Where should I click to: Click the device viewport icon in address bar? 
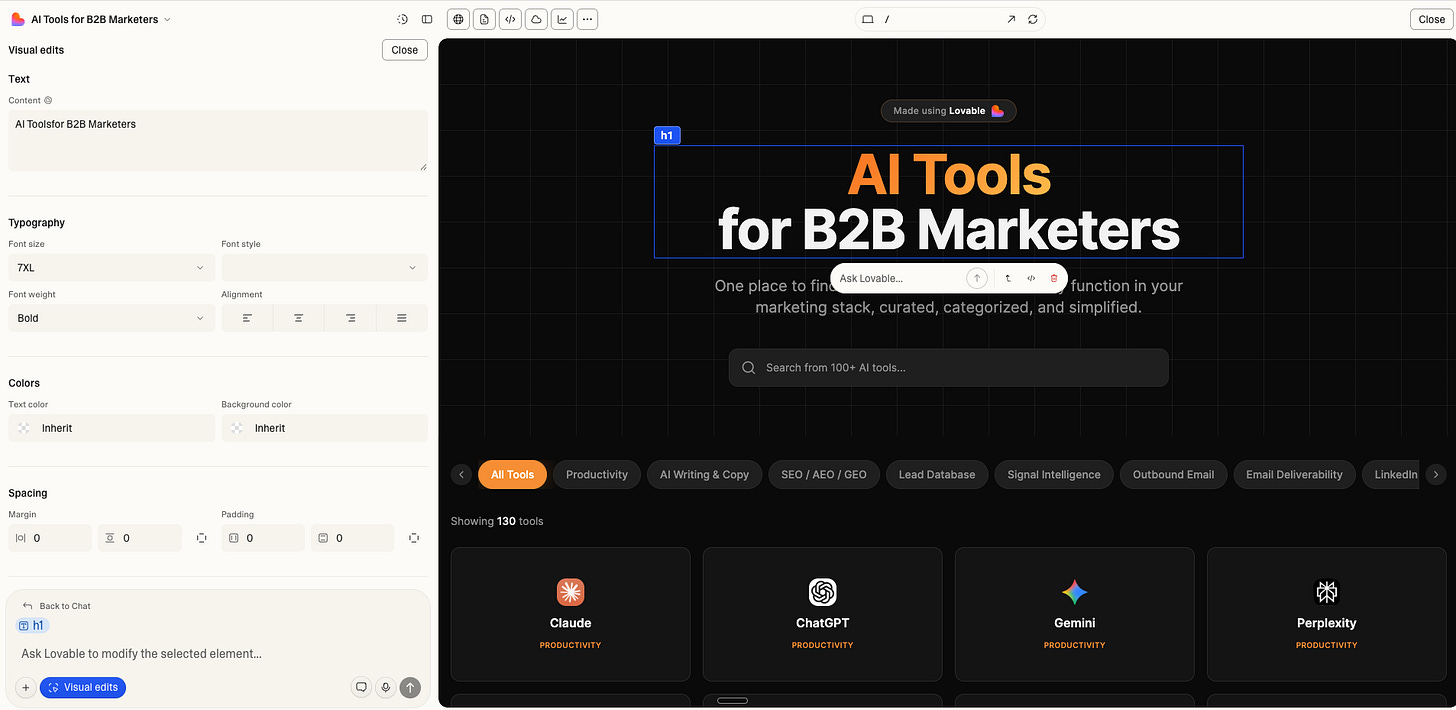click(x=868, y=19)
